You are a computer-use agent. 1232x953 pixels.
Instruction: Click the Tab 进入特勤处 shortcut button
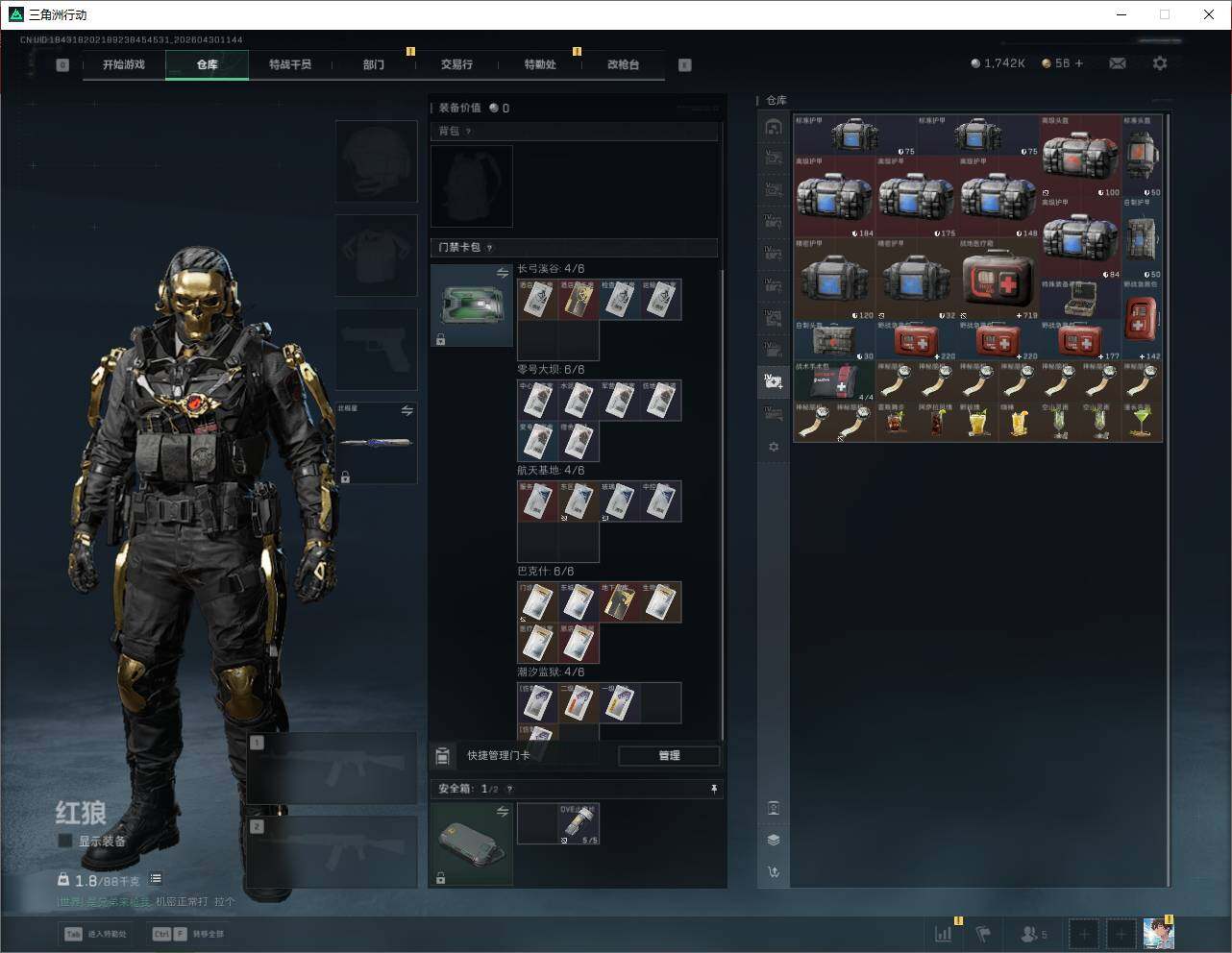pyautogui.click(x=95, y=934)
